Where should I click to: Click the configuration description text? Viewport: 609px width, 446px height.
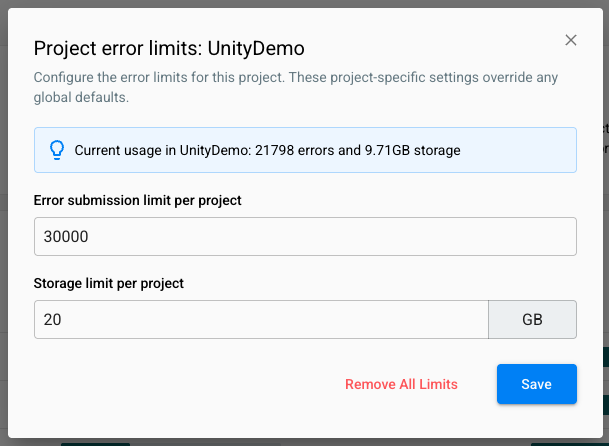[295, 77]
